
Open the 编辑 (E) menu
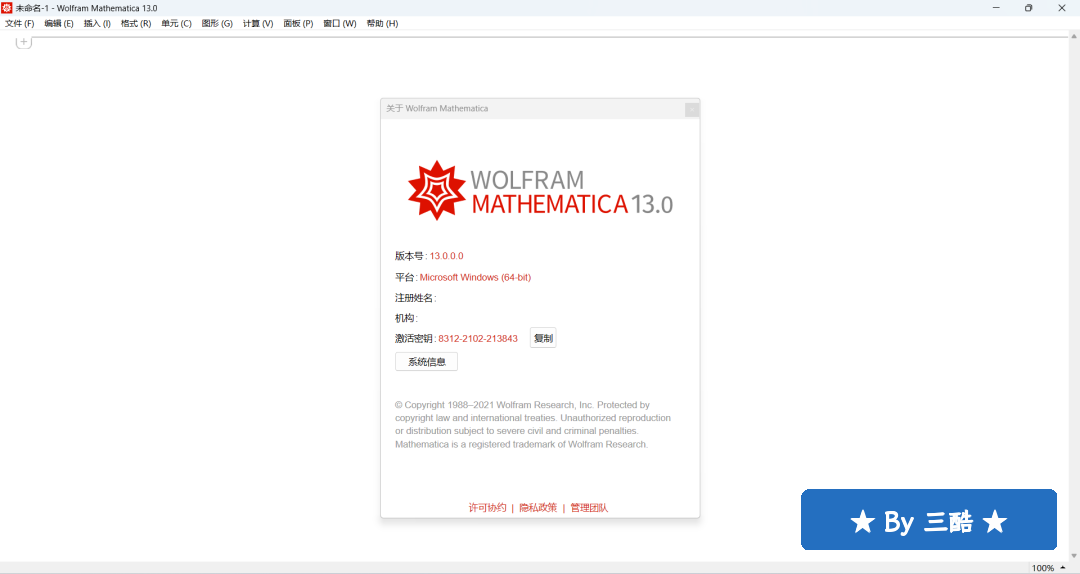59,23
